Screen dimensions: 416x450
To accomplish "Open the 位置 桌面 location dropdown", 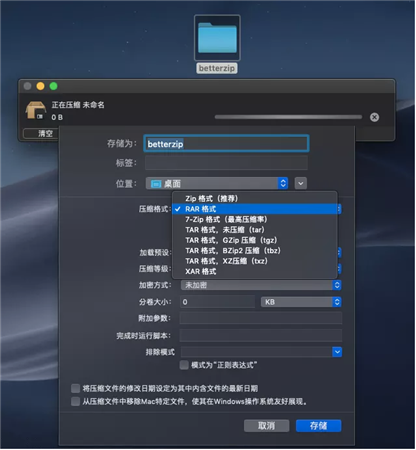I will tap(217, 183).
